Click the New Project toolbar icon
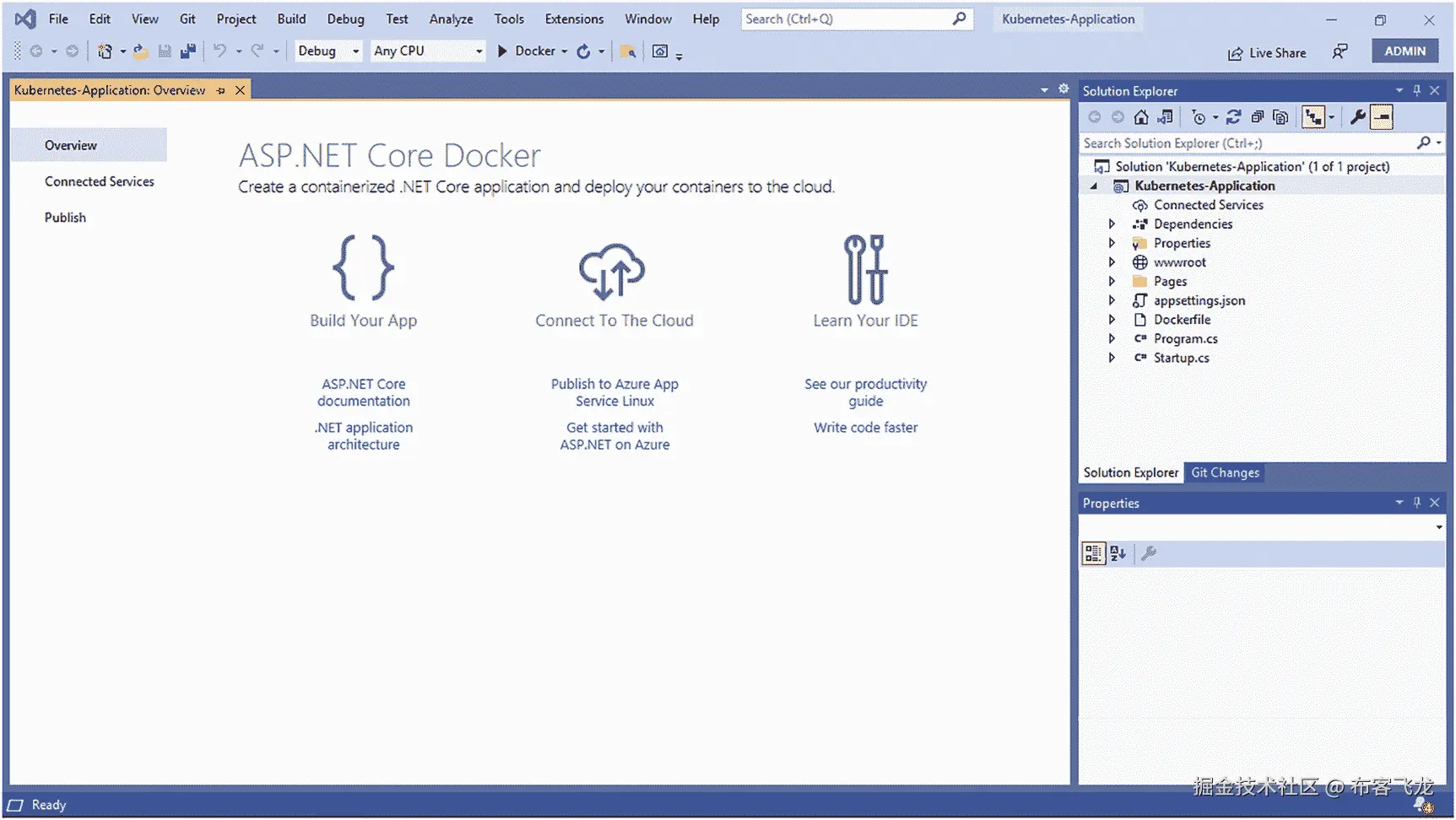1456x820 pixels. (x=105, y=51)
